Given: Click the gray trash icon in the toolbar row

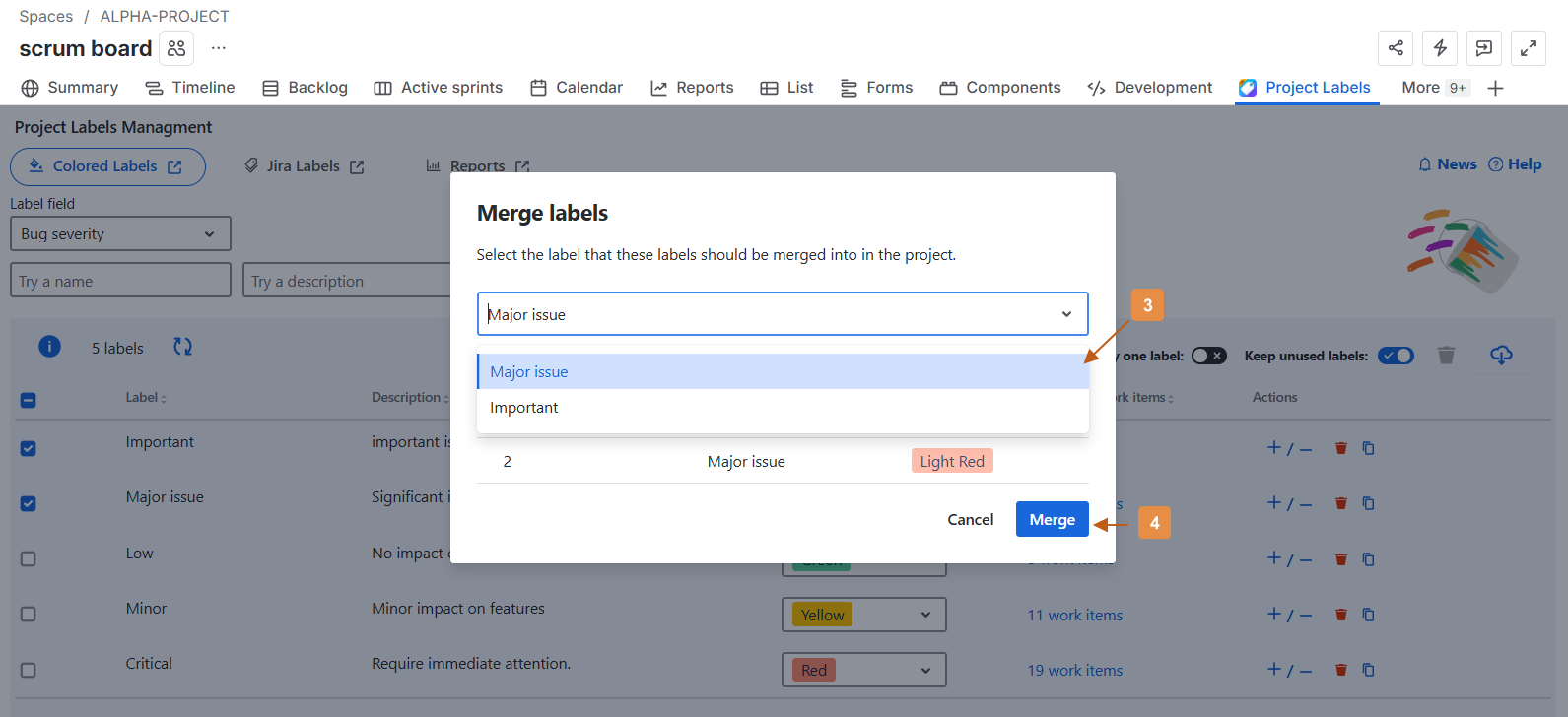Looking at the screenshot, I should pyautogui.click(x=1446, y=355).
